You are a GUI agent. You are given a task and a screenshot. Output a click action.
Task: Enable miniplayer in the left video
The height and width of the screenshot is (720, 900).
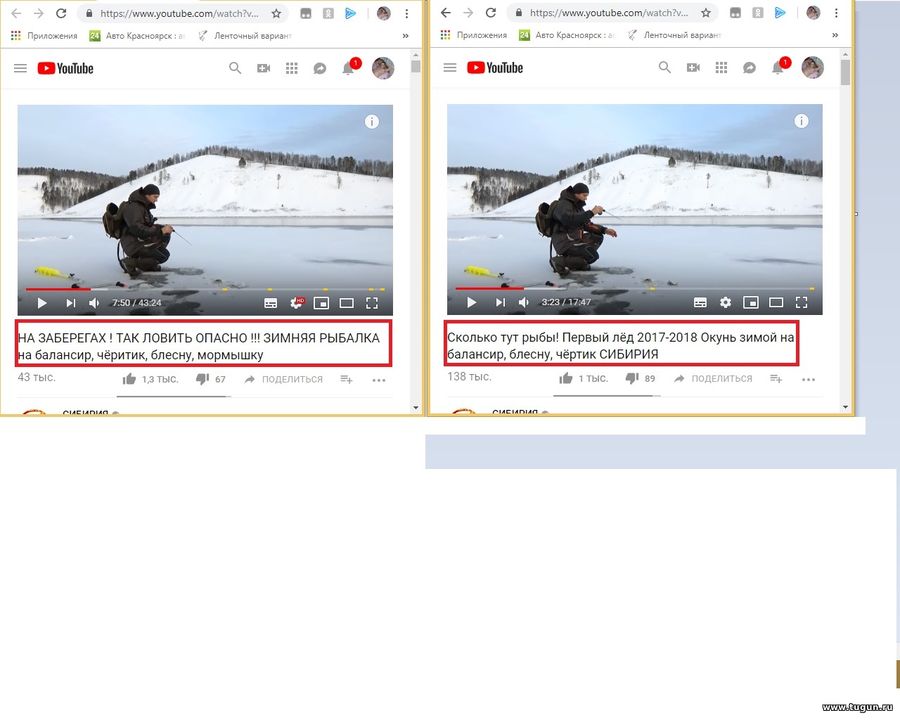coord(321,303)
